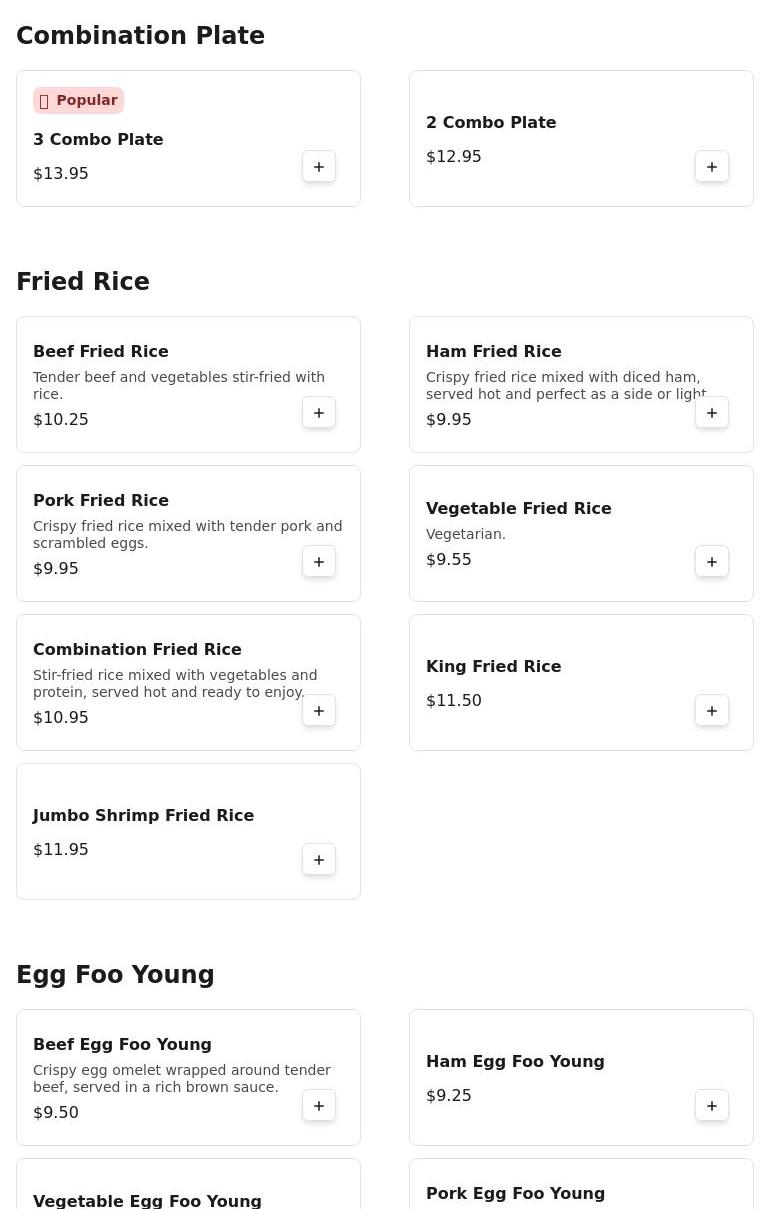Click the Popular badge on 3 Combo Plate
This screenshot has height=1209, width=770.
pyautogui.click(x=79, y=101)
